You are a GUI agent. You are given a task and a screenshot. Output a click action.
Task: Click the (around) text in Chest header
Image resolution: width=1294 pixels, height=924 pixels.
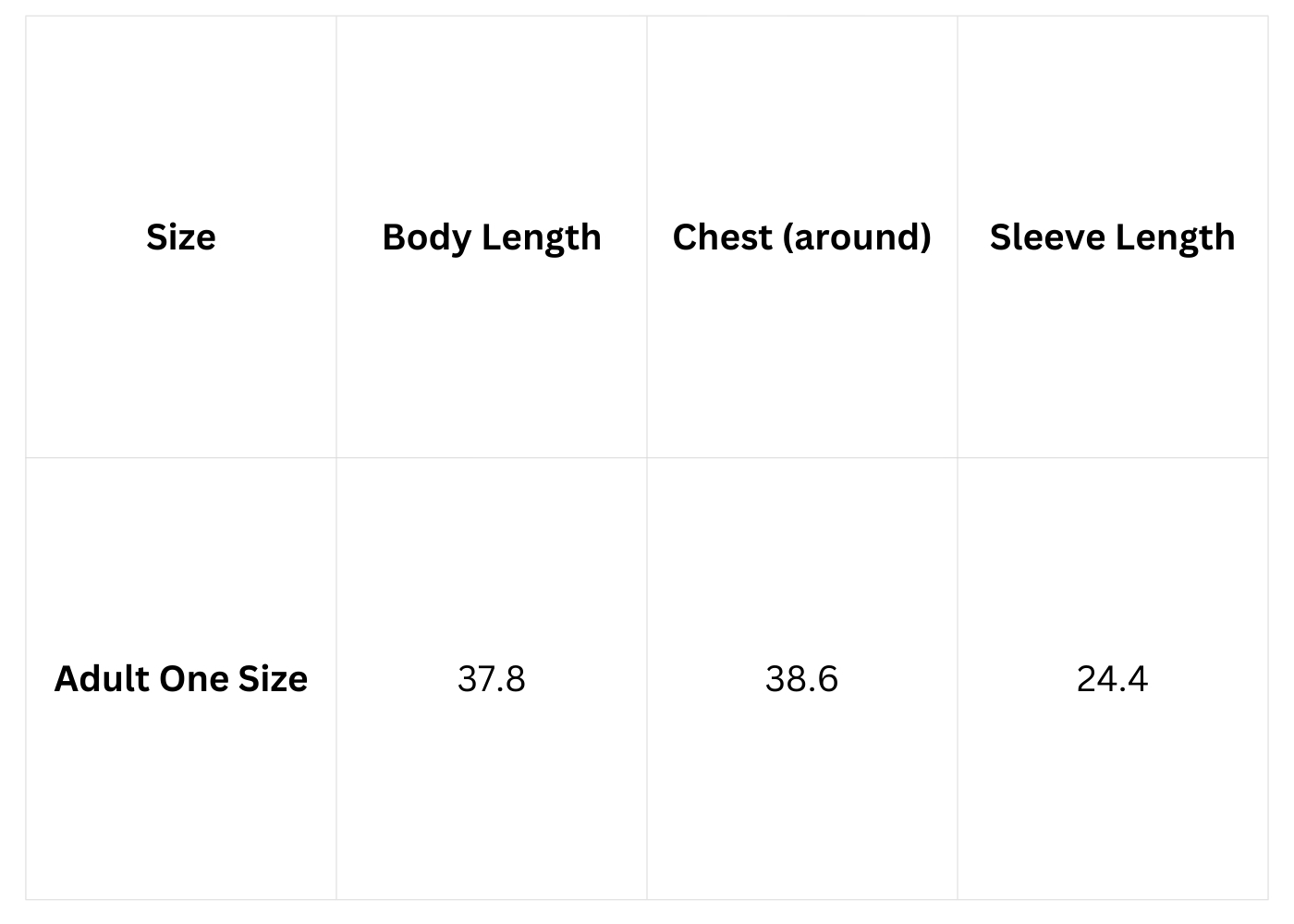857,237
